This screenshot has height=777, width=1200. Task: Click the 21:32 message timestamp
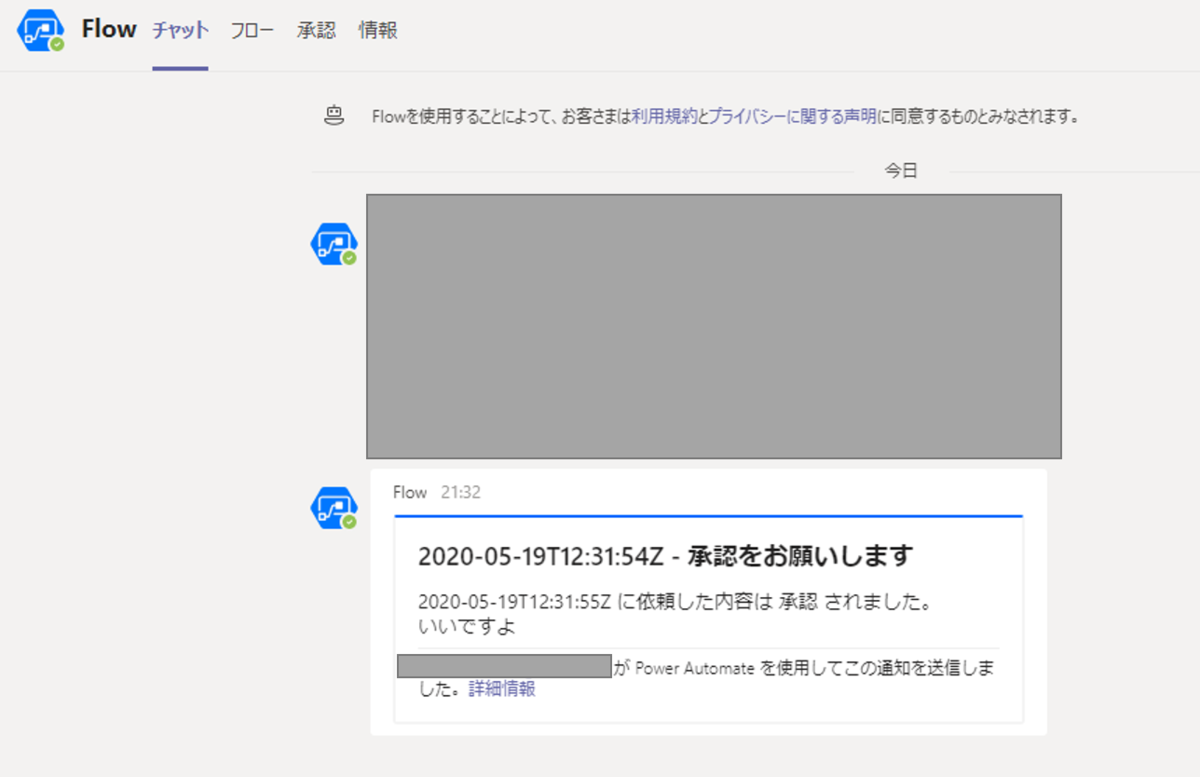pos(461,492)
